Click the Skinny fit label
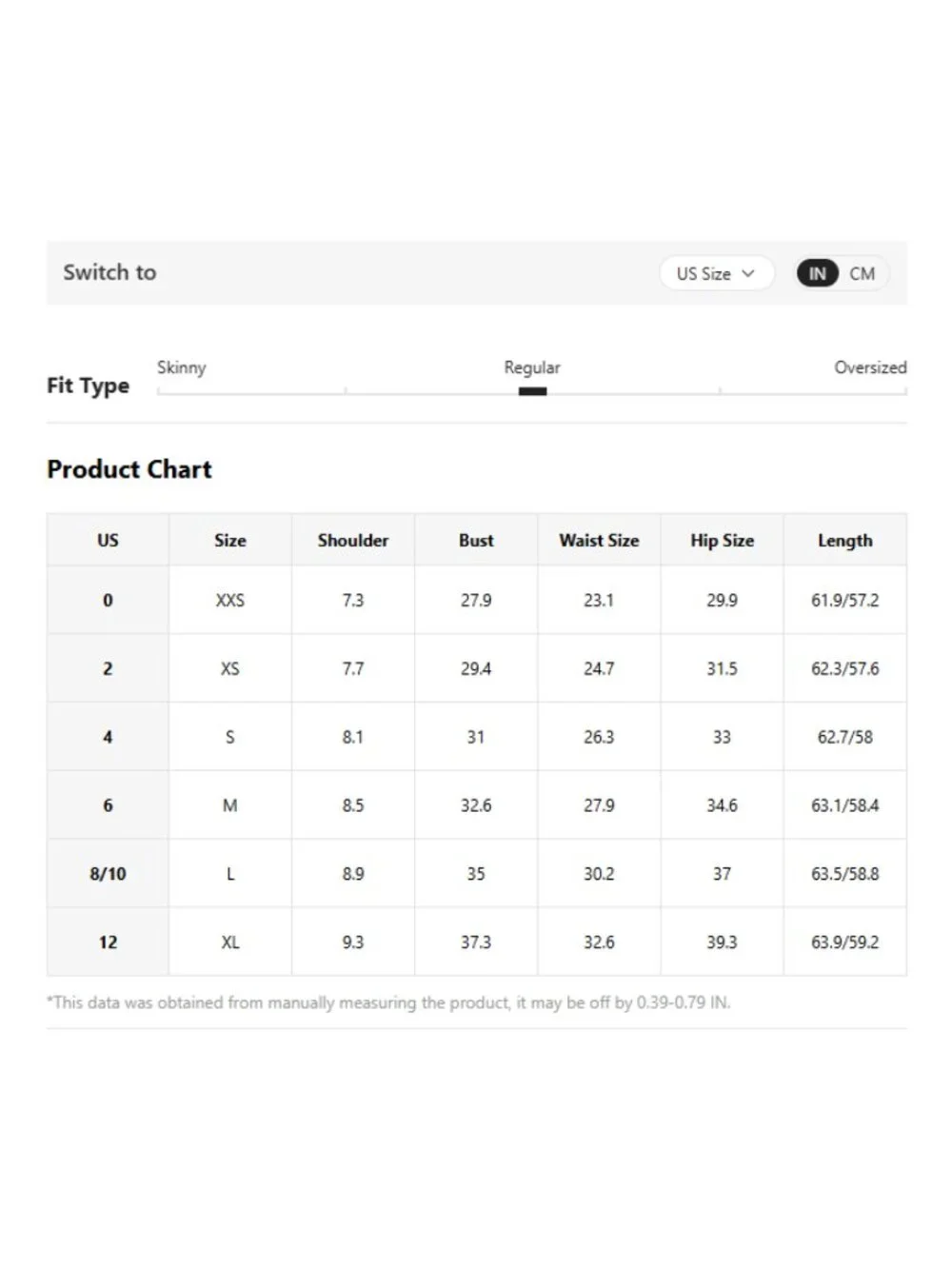952x1269 pixels. pos(181,367)
